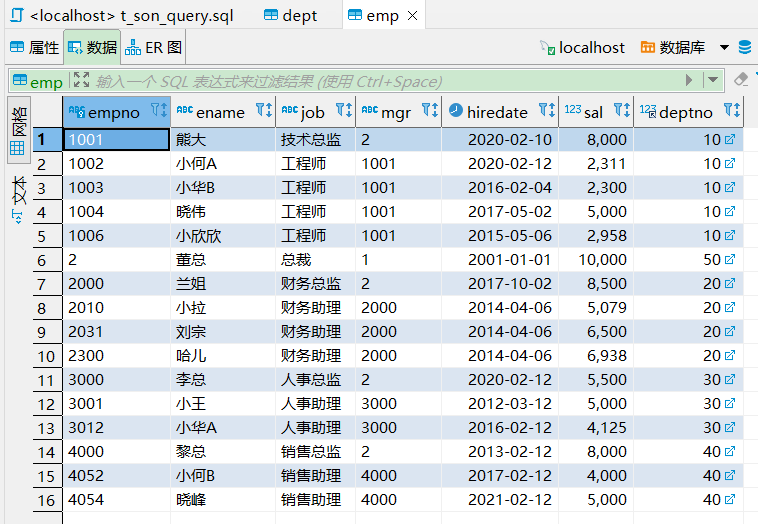This screenshot has width=758, height=524.
Task: Open foreign key link in 董总 row
Action: [730, 260]
